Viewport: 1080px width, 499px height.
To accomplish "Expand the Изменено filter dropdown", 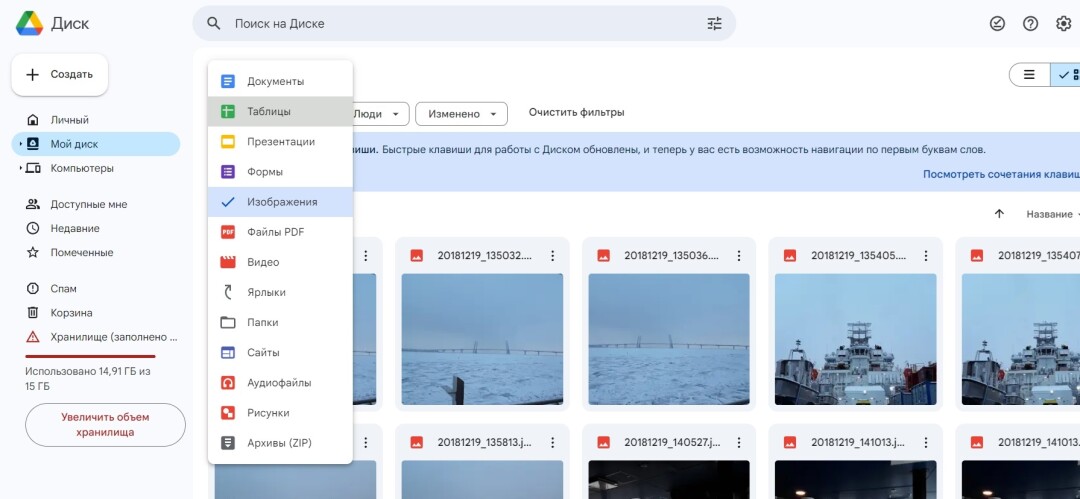I will pyautogui.click(x=461, y=114).
